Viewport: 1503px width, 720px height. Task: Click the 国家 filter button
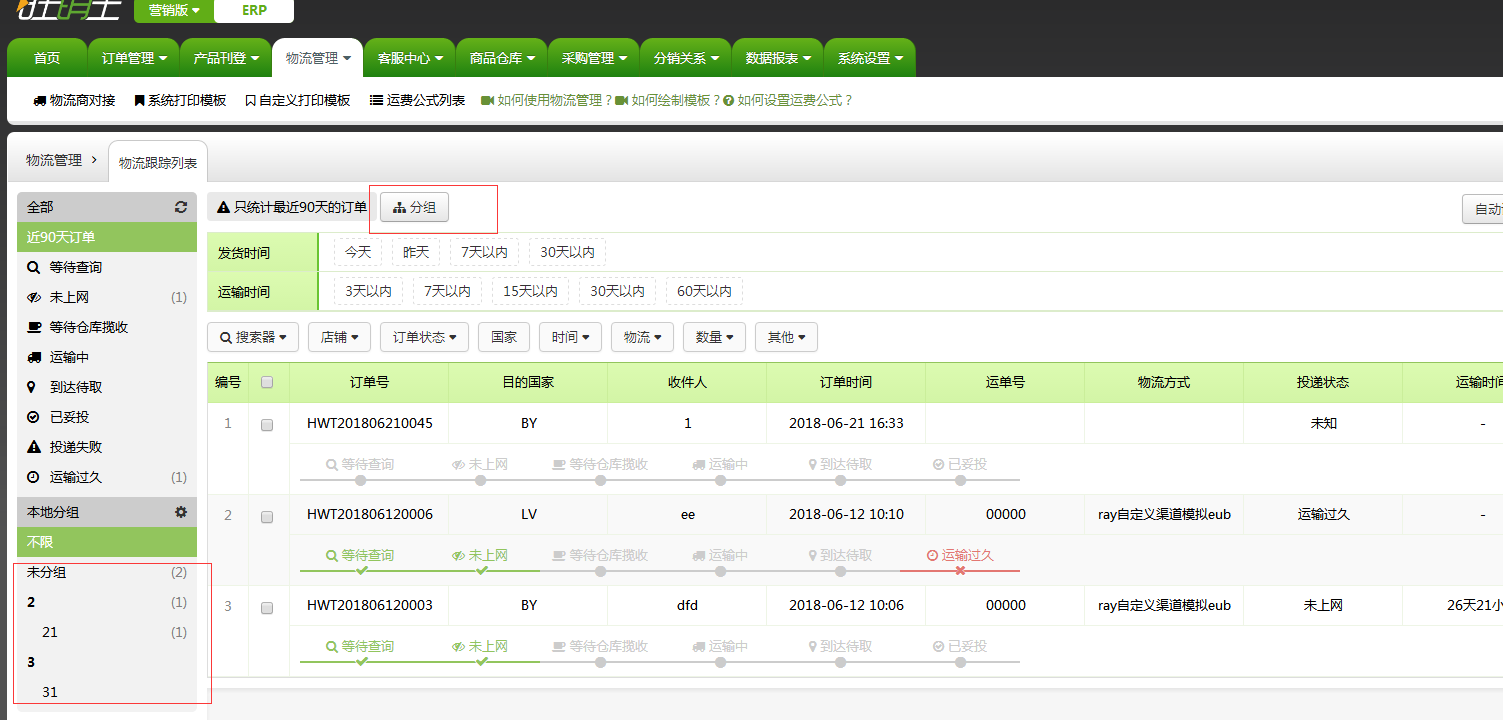click(504, 337)
